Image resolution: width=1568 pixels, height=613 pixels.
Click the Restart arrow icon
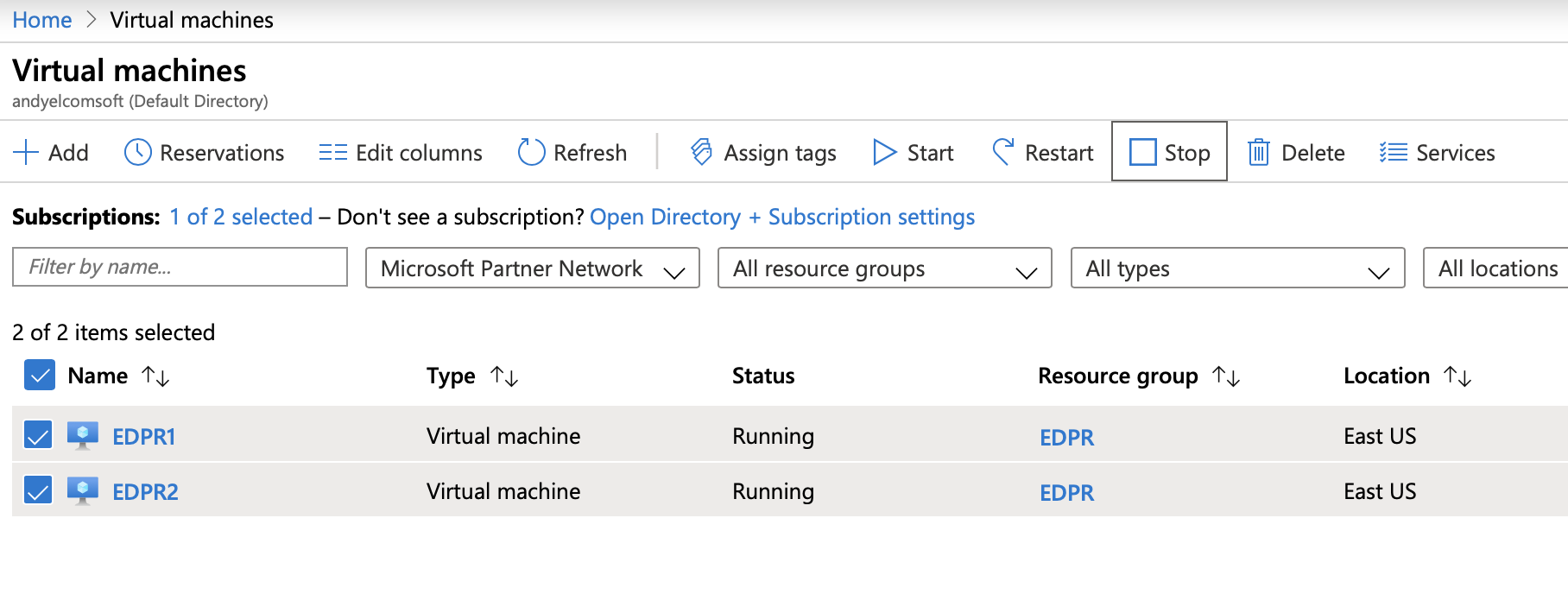(1002, 152)
